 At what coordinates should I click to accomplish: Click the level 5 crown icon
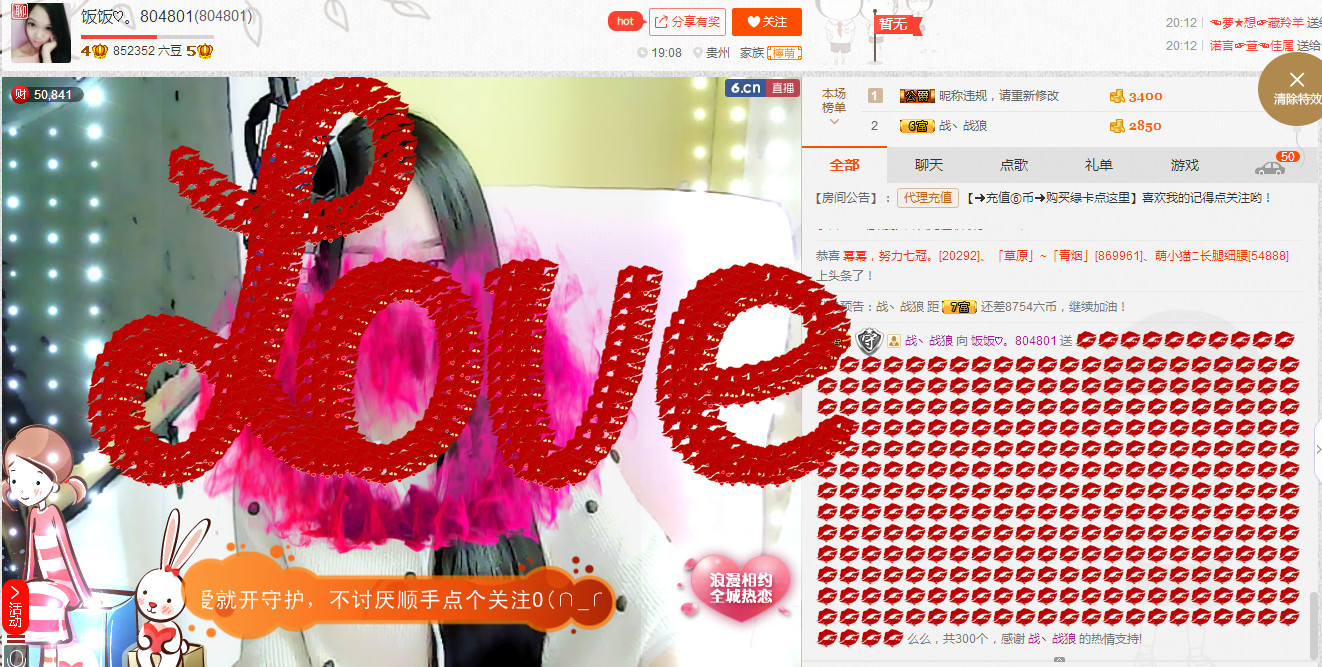[x=200, y=50]
